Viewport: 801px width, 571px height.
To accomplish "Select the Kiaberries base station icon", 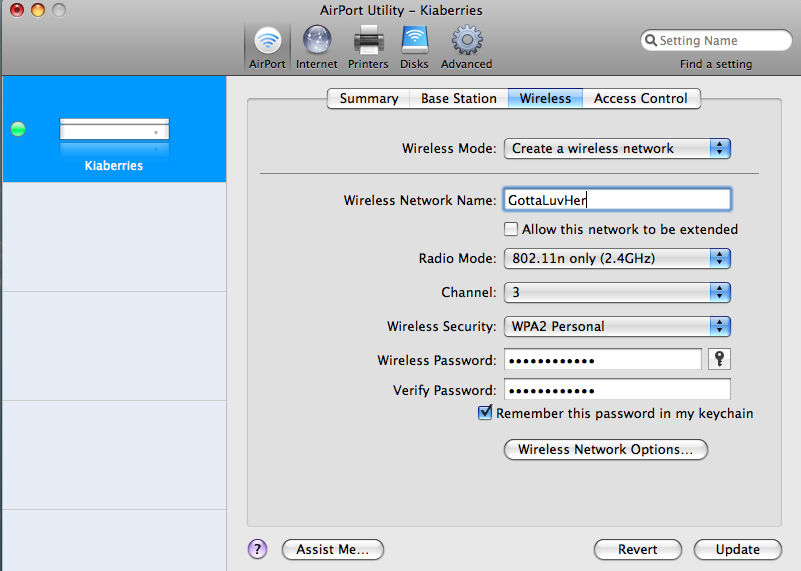I will click(114, 136).
